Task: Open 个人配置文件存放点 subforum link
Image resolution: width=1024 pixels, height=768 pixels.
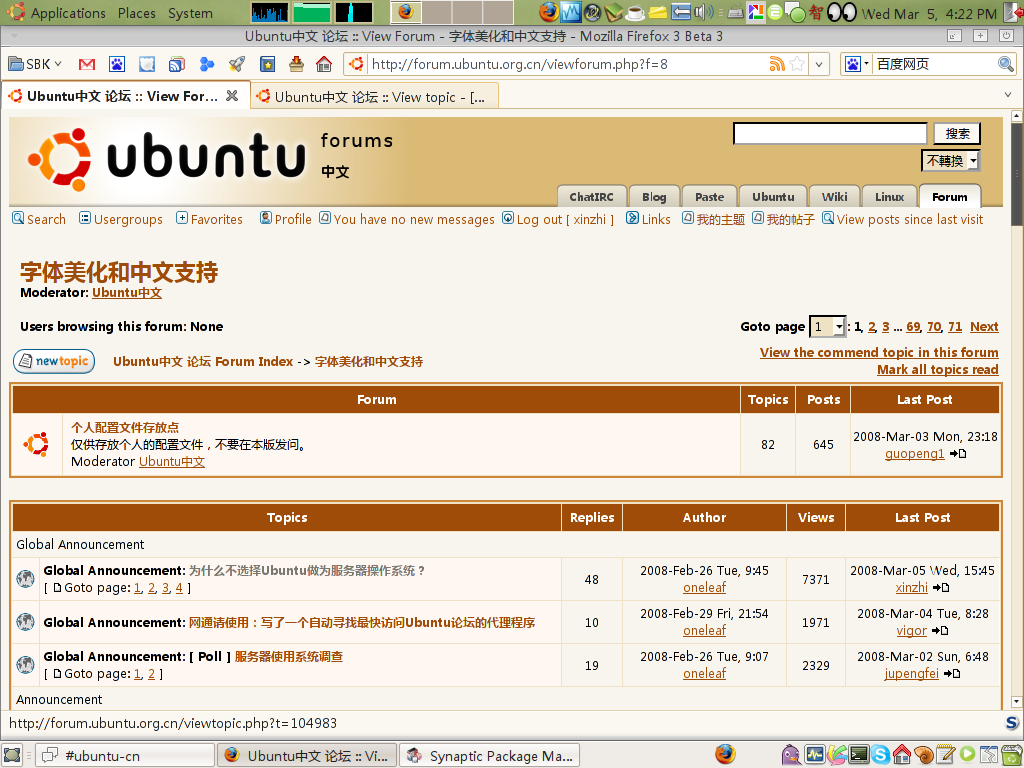Action: (125, 428)
